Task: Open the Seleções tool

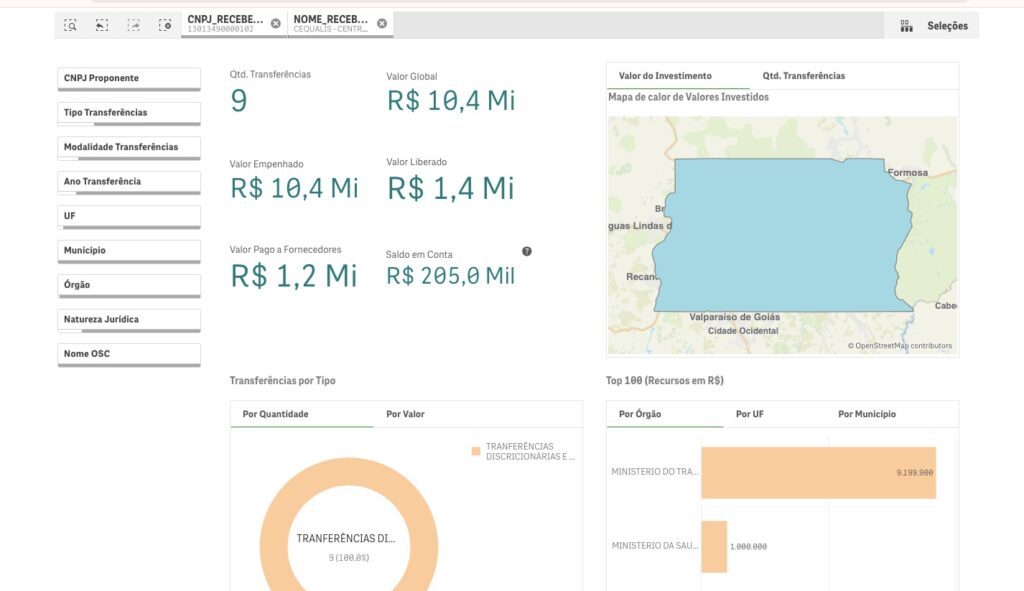Action: [934, 26]
